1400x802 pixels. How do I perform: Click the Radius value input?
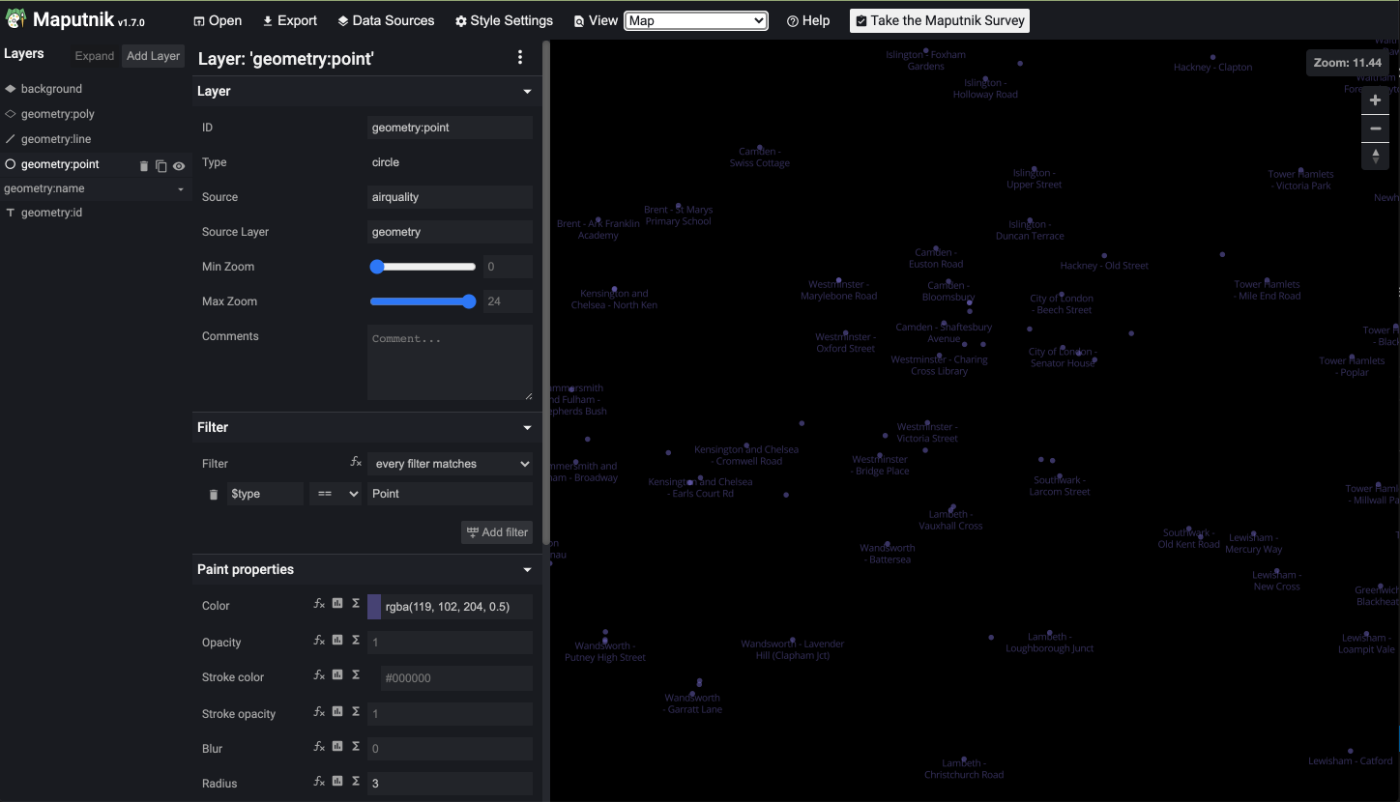[x=450, y=783]
